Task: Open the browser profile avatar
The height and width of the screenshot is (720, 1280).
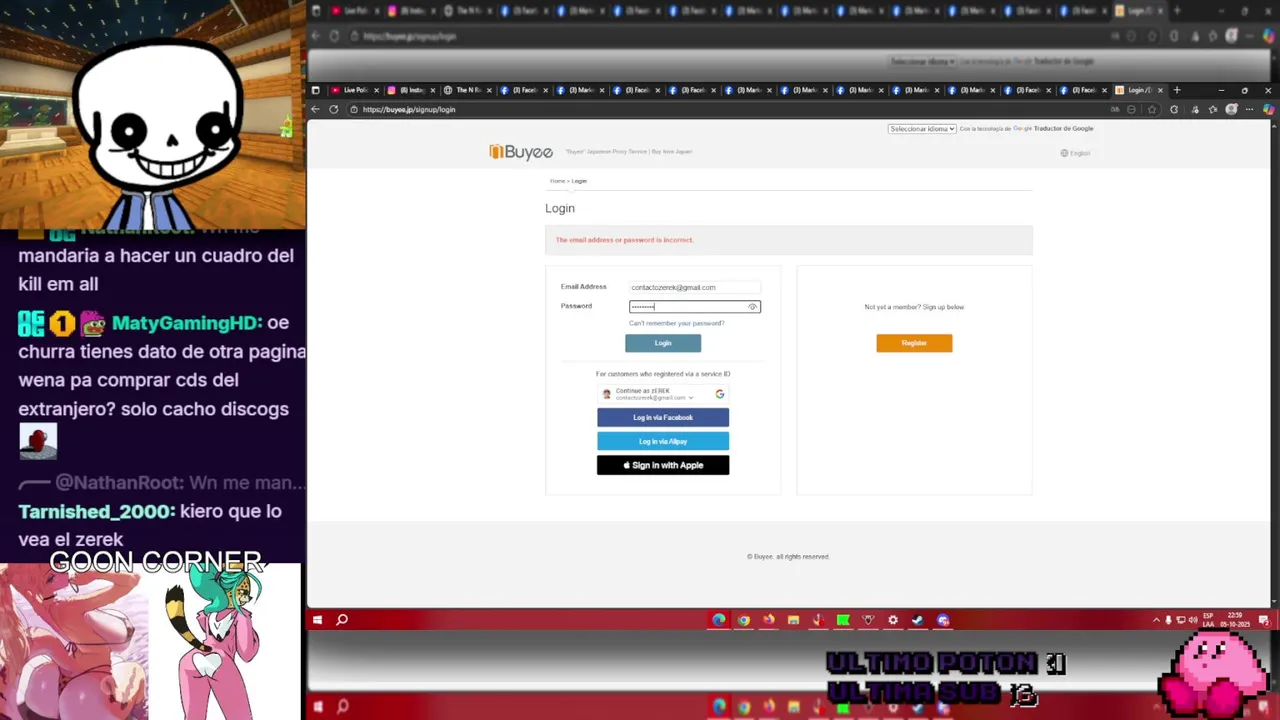Action: pyautogui.click(x=1232, y=109)
